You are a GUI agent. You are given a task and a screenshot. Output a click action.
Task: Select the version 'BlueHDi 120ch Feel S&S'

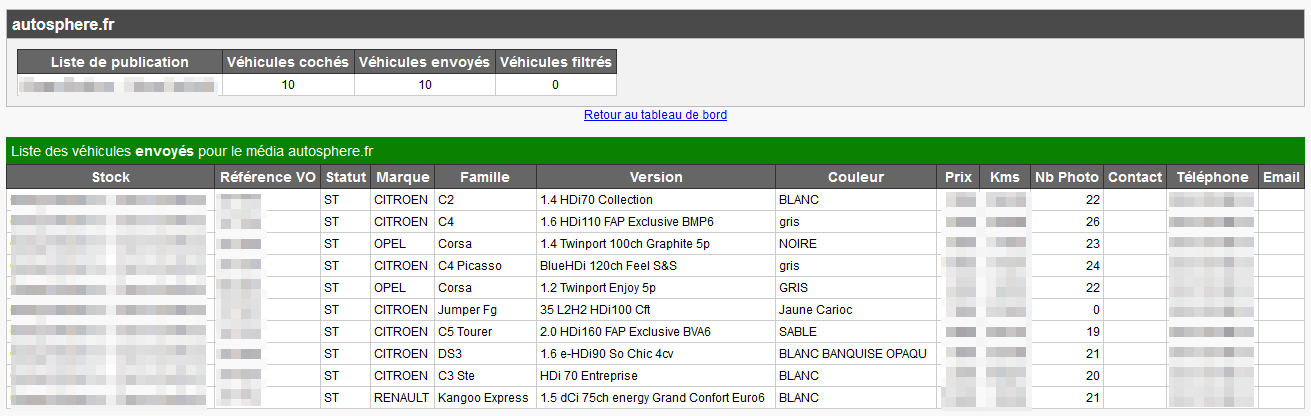tap(607, 266)
